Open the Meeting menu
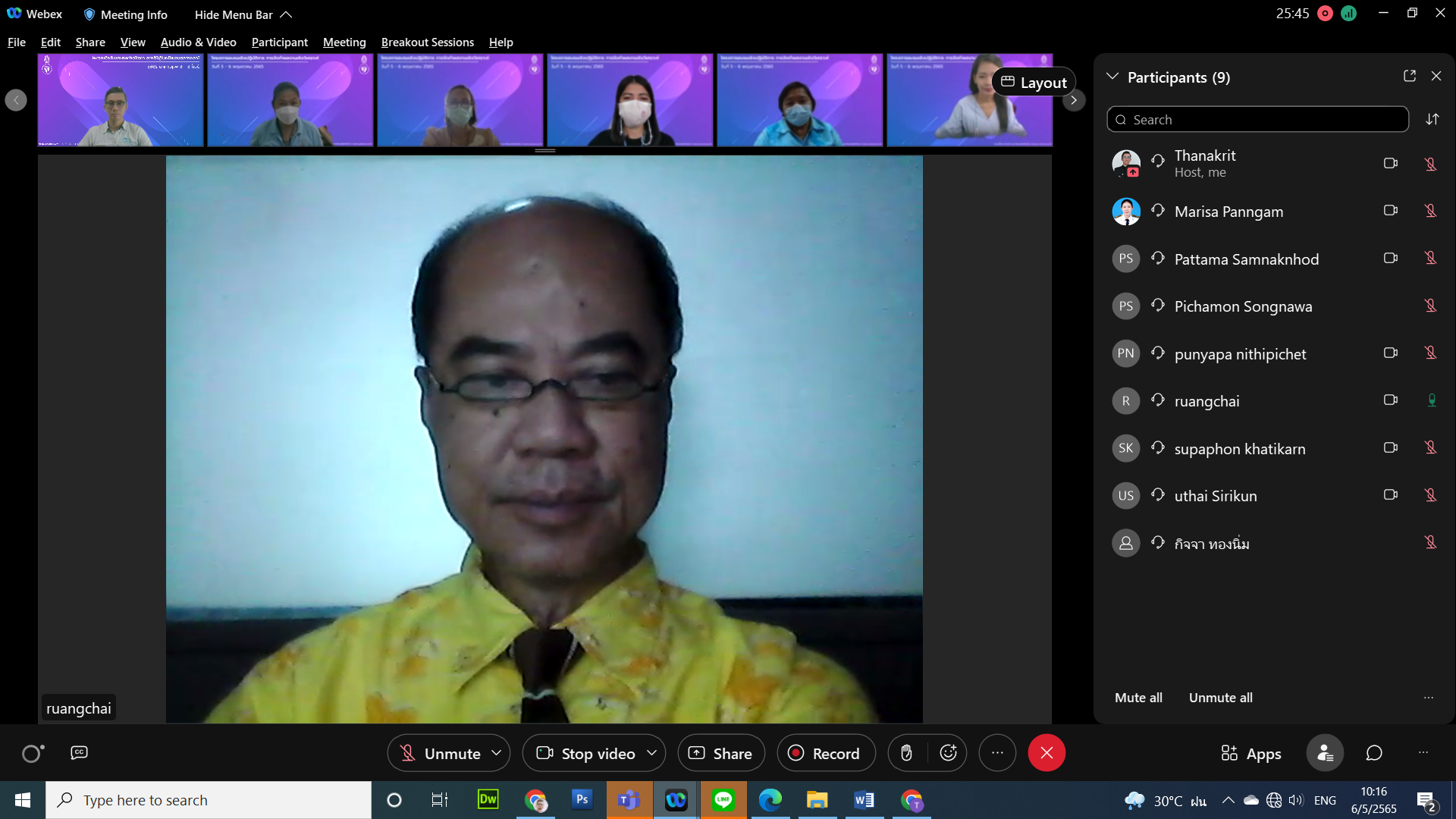The width and height of the screenshot is (1456, 819). pyautogui.click(x=344, y=42)
